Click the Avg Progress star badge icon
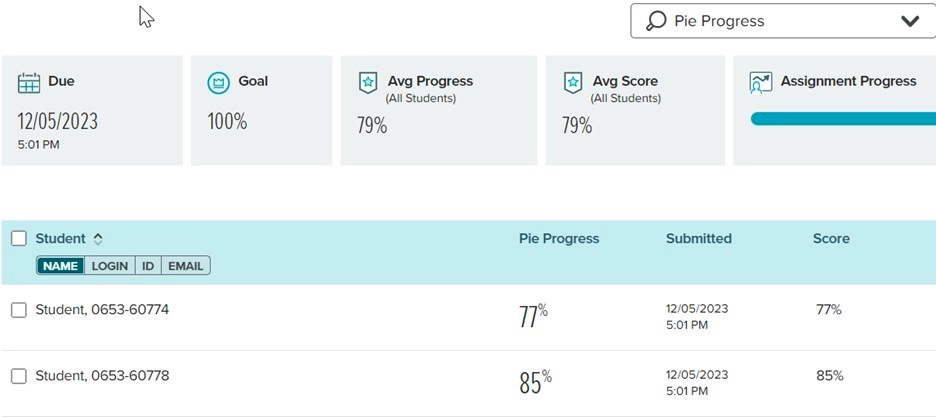 coord(368,83)
